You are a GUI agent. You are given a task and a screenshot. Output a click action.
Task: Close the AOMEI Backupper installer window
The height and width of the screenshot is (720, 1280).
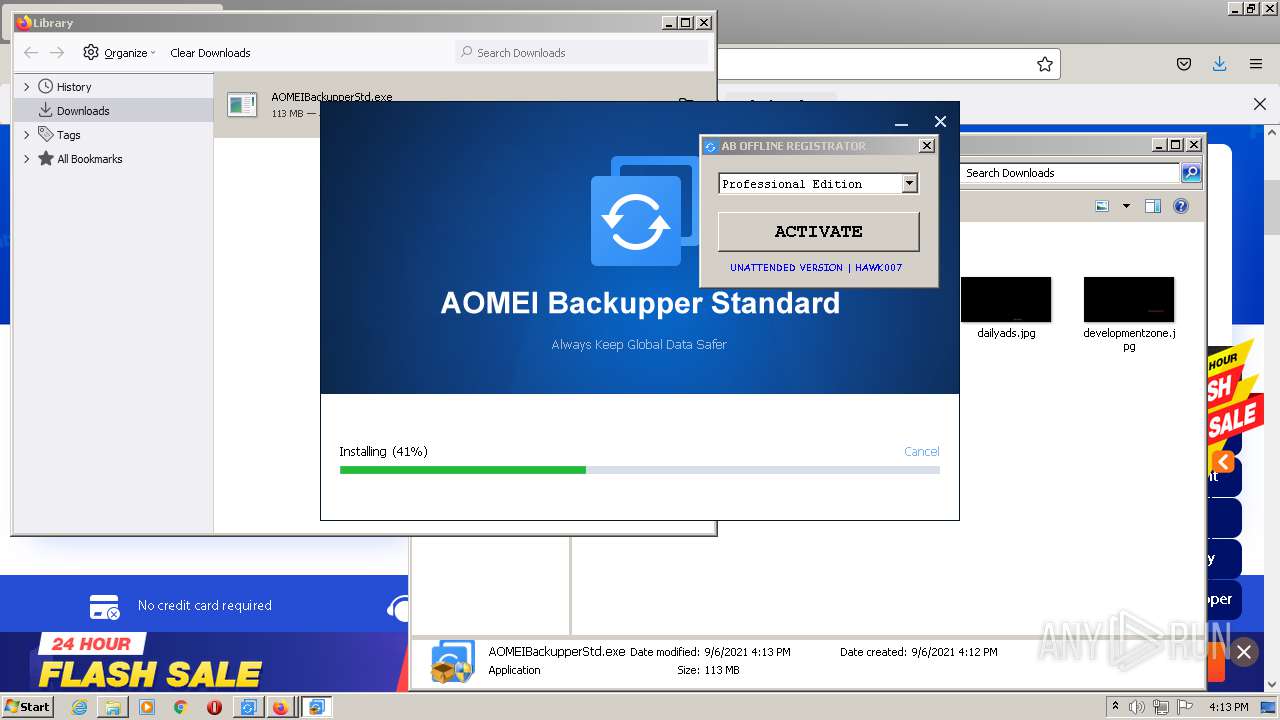(940, 122)
